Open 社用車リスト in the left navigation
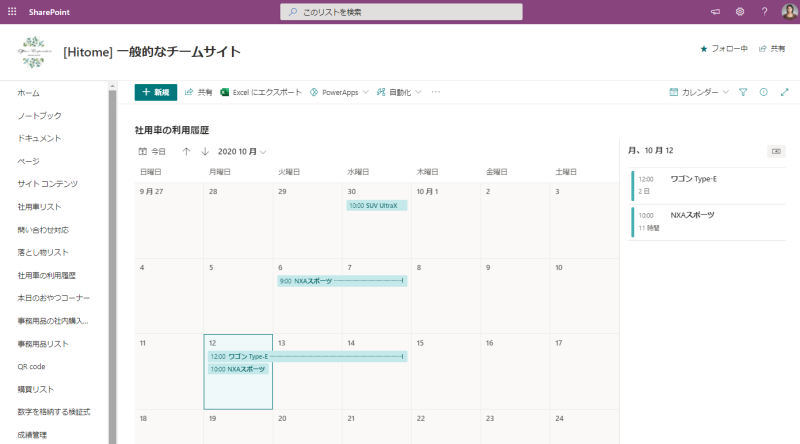This screenshot has width=800, height=444. click(x=39, y=207)
